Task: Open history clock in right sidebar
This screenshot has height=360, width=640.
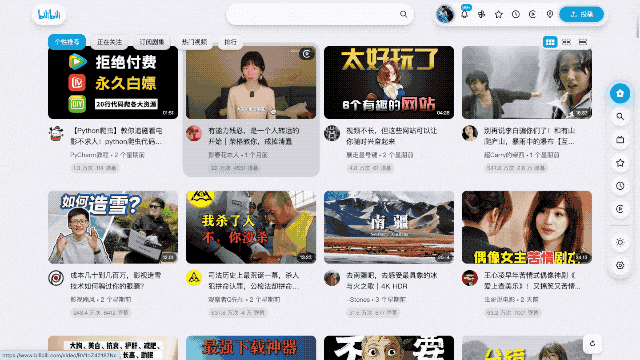Action: pyautogui.click(x=620, y=186)
